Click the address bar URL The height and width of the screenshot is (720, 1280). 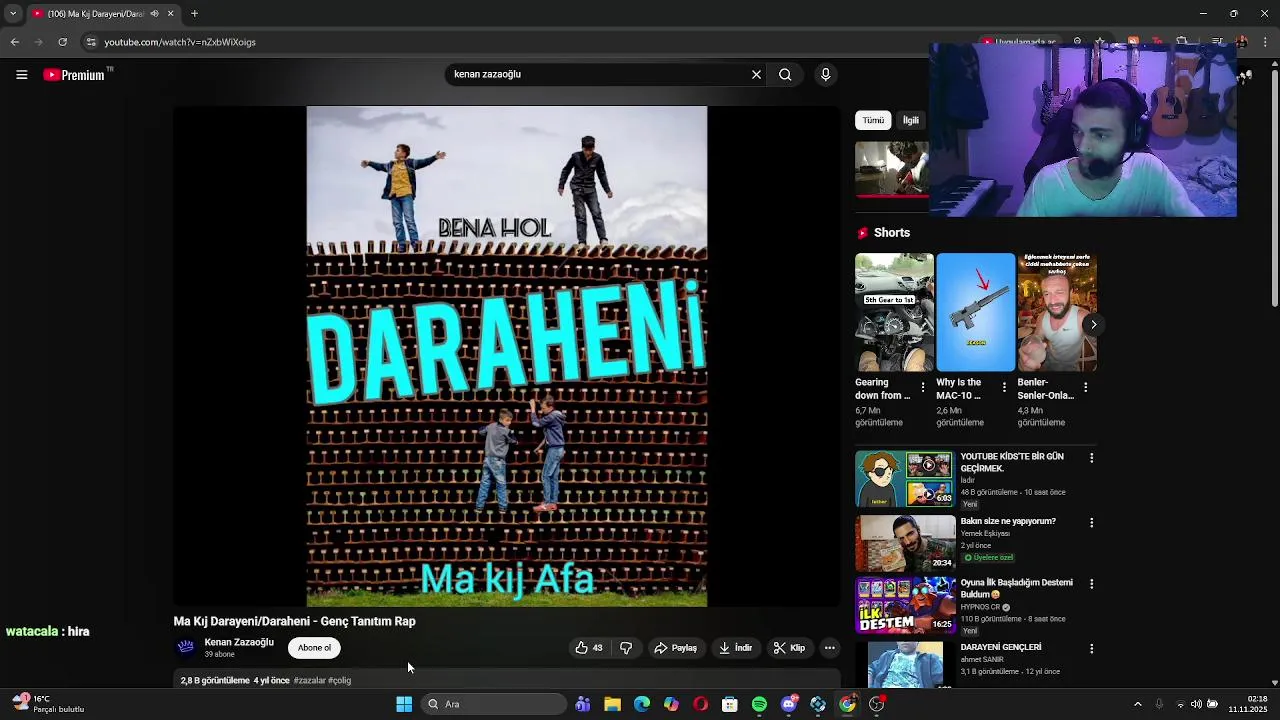pyautogui.click(x=180, y=42)
